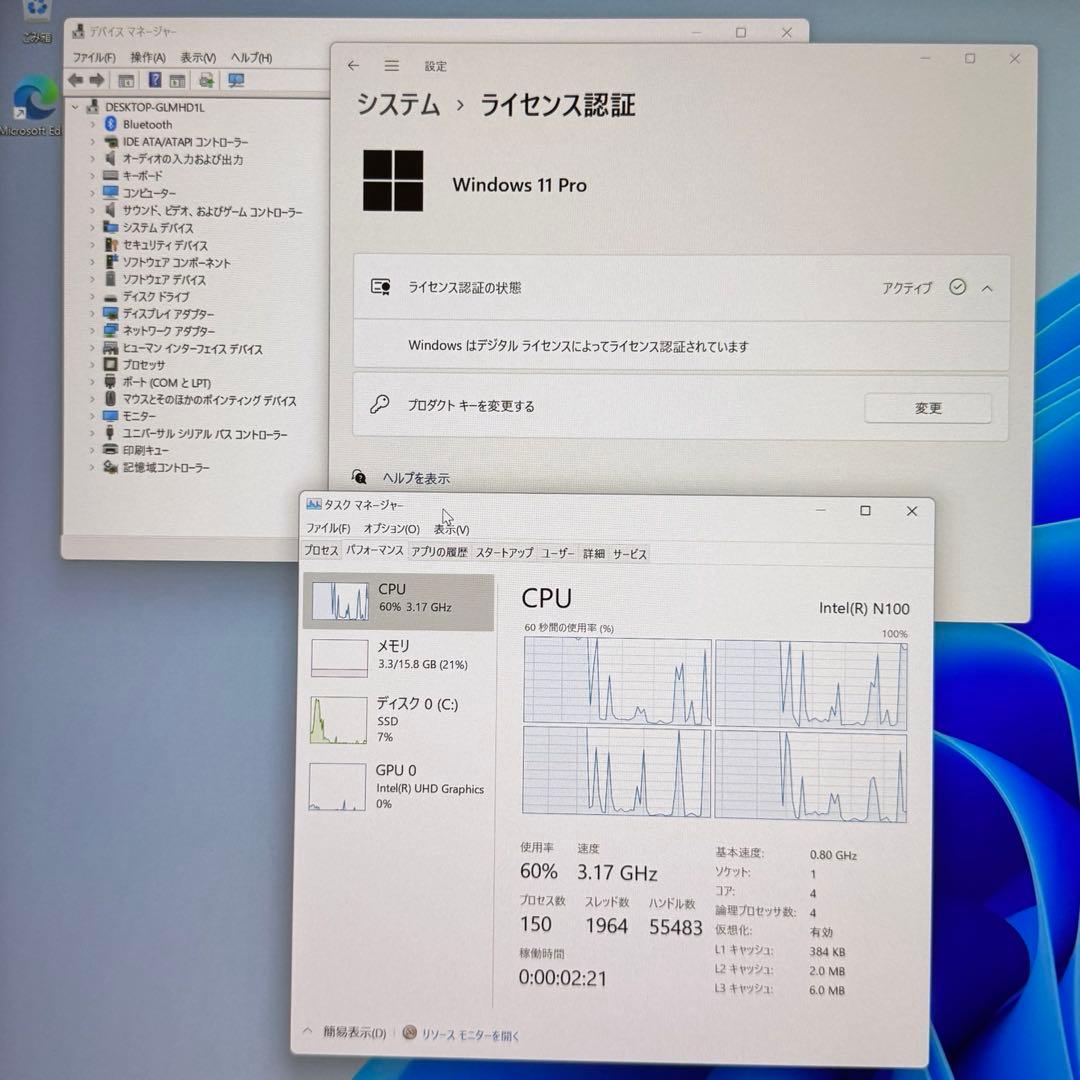Collapse Task Manager with 簡易表示 chevron
1080x1080 pixels.
coord(308,1030)
